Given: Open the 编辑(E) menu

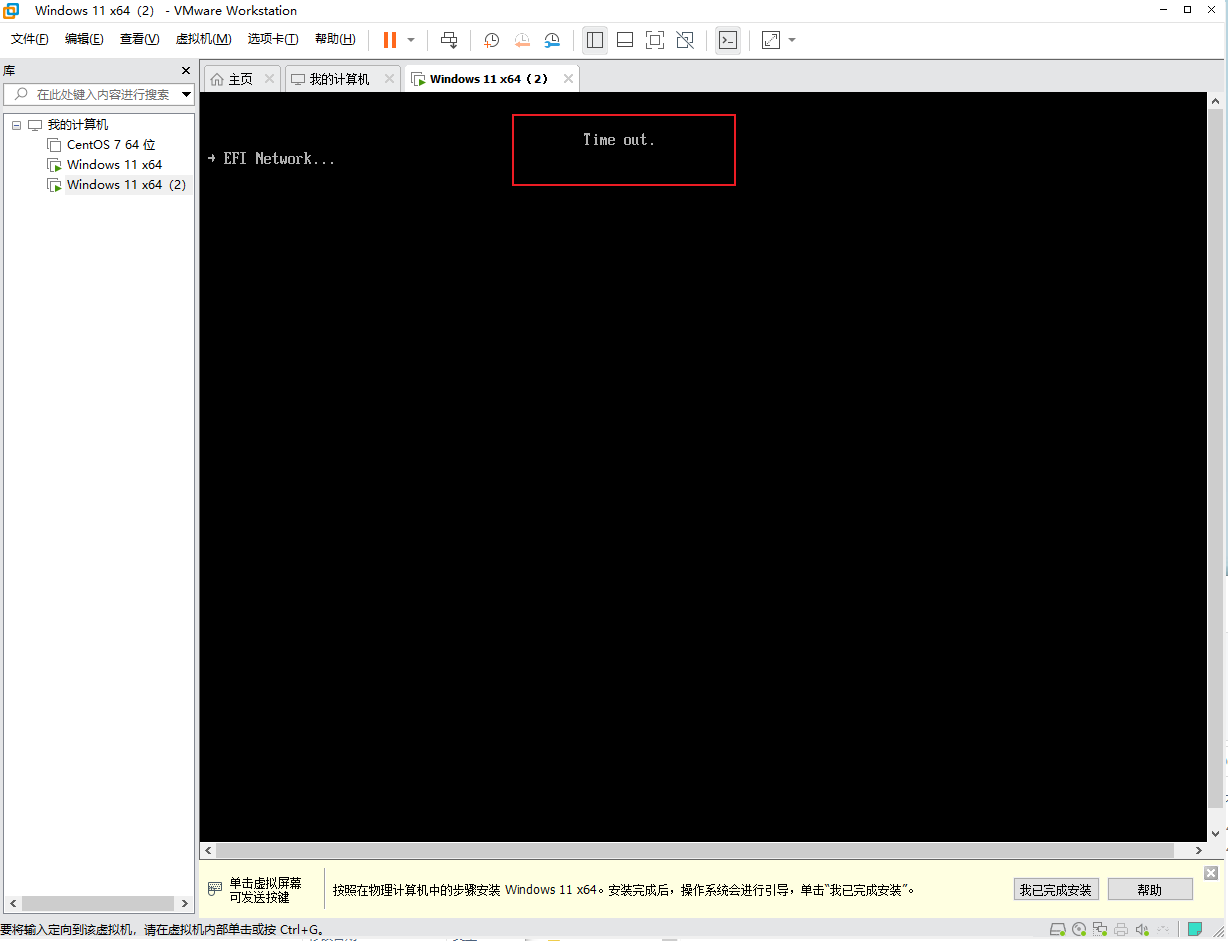Looking at the screenshot, I should (x=84, y=39).
